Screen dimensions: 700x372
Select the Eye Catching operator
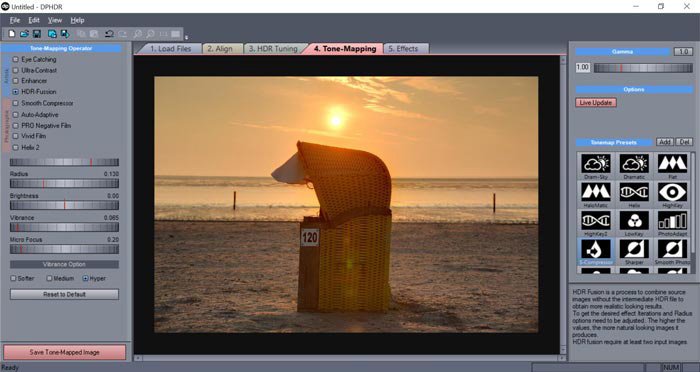coord(34,59)
